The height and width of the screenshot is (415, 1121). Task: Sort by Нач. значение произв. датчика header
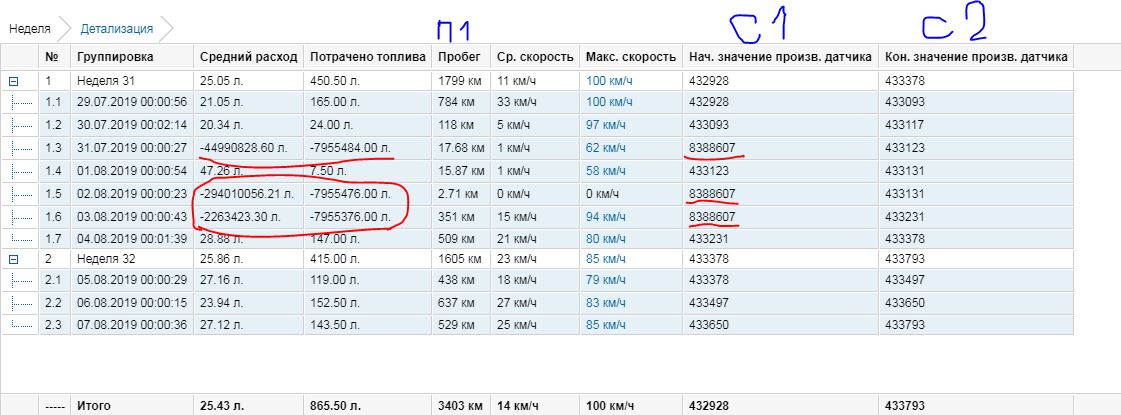pos(780,58)
